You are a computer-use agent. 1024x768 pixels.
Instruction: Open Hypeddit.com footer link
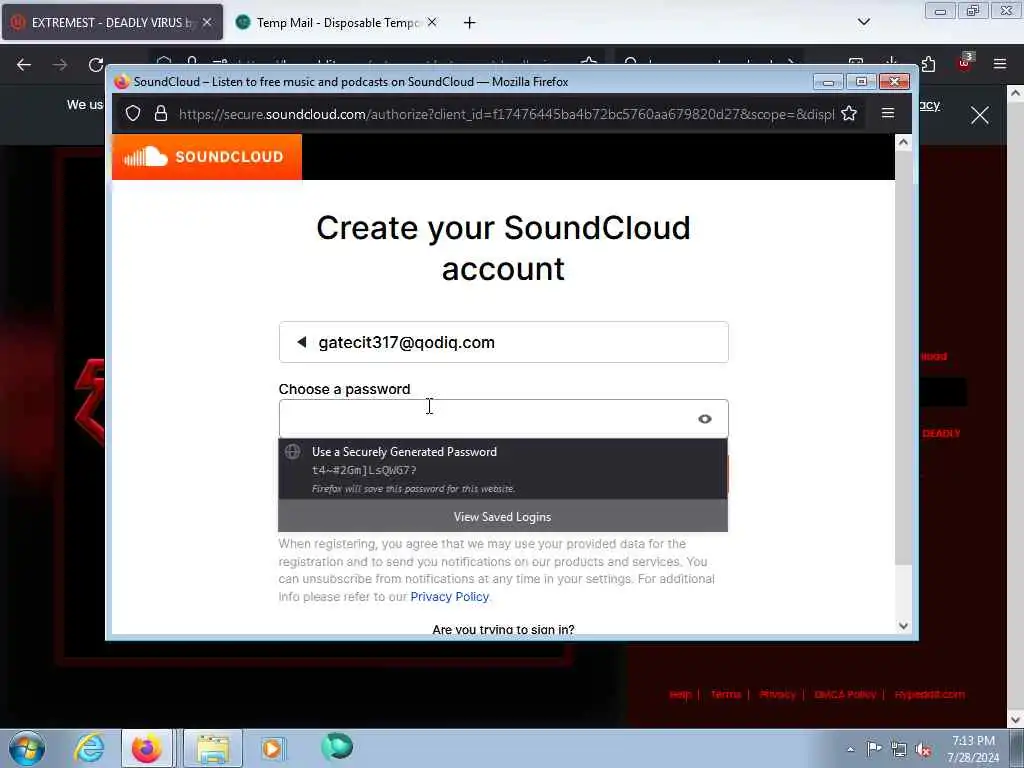point(929,694)
